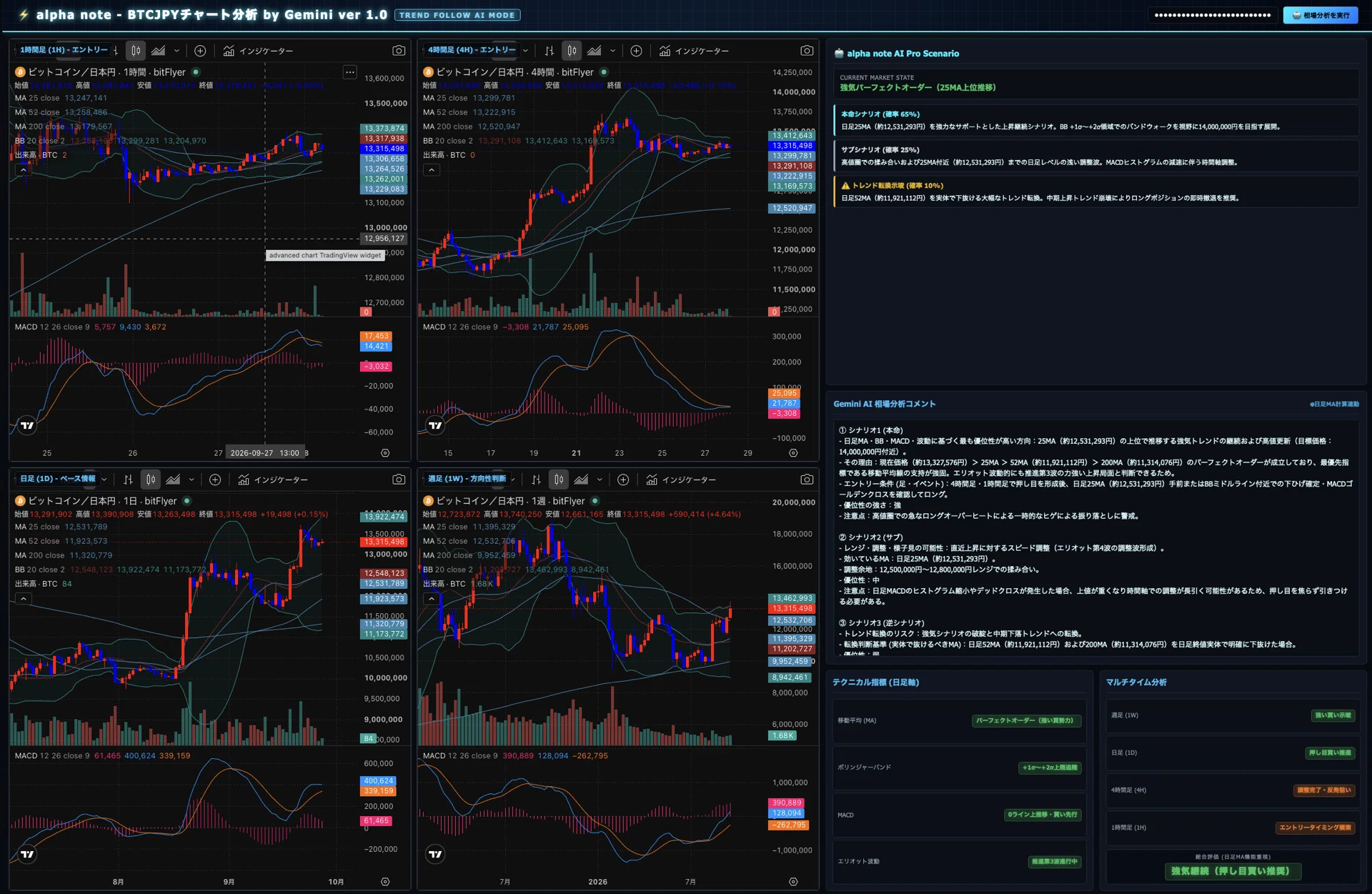Select the 週足 (1W) - 方向性判断 chart label
Screen dimensions: 1372x894
point(467,479)
